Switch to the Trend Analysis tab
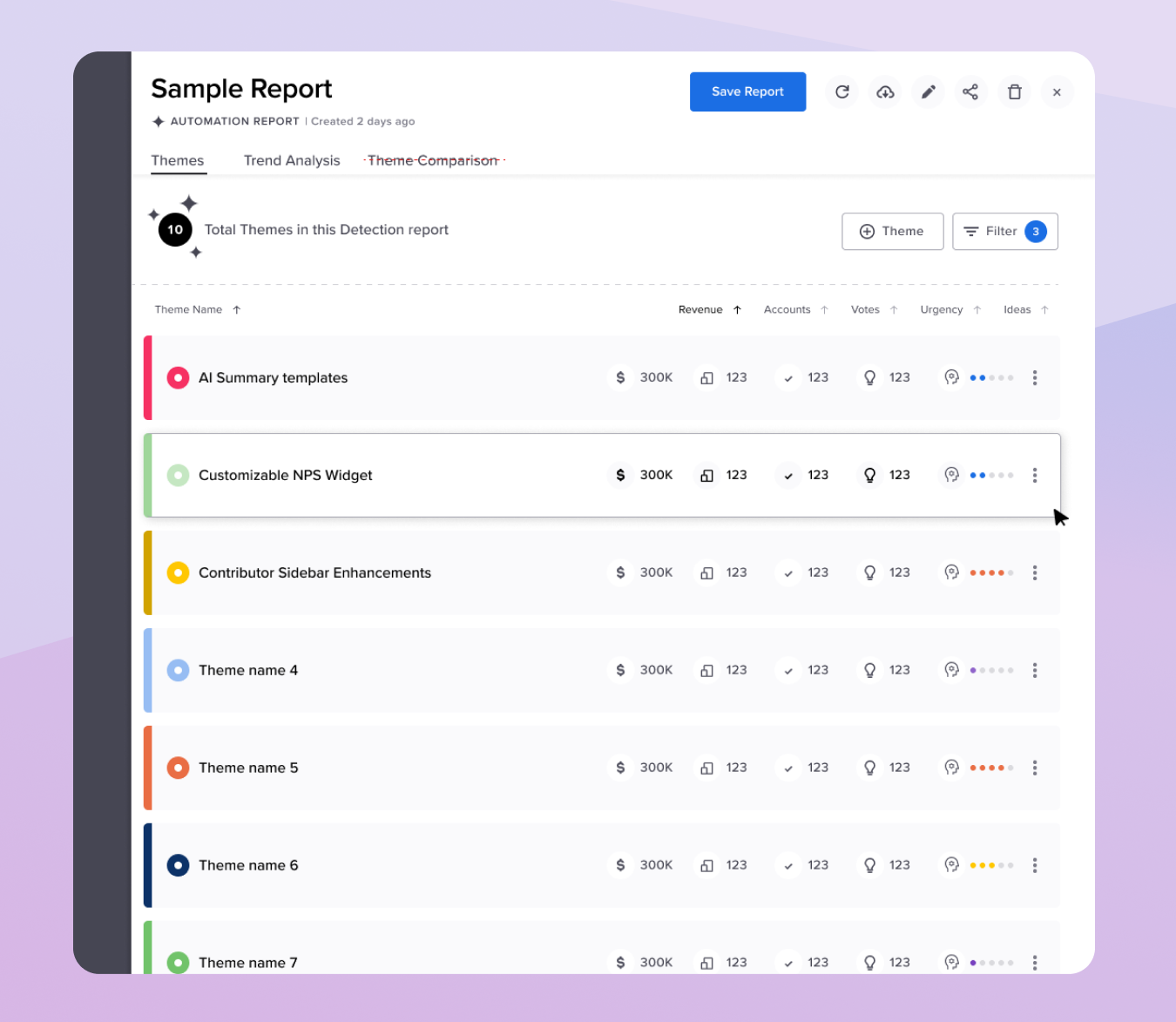This screenshot has height=1022, width=1176. click(292, 160)
